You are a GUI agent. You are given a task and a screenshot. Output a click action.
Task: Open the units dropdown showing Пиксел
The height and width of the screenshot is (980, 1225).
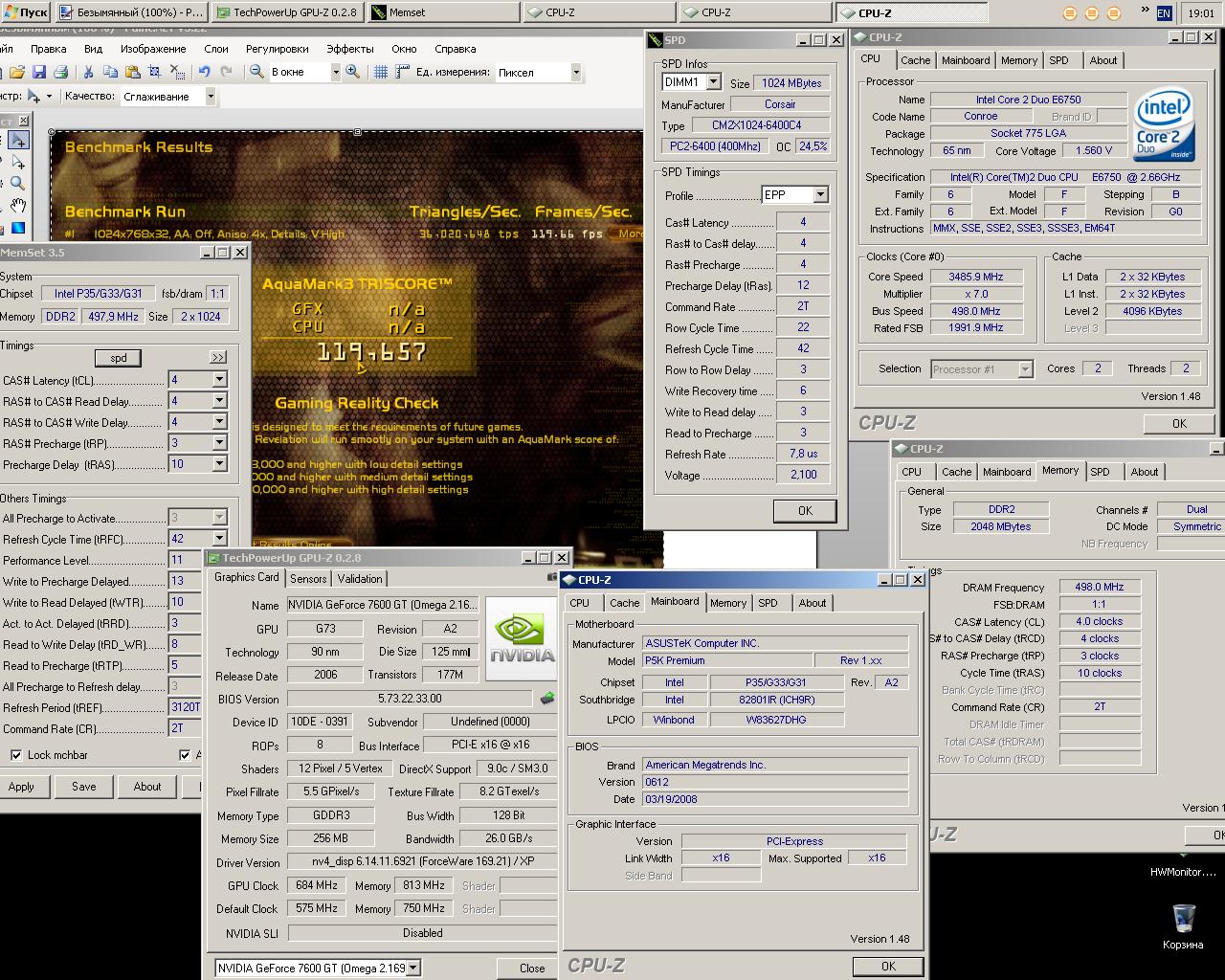[575, 72]
